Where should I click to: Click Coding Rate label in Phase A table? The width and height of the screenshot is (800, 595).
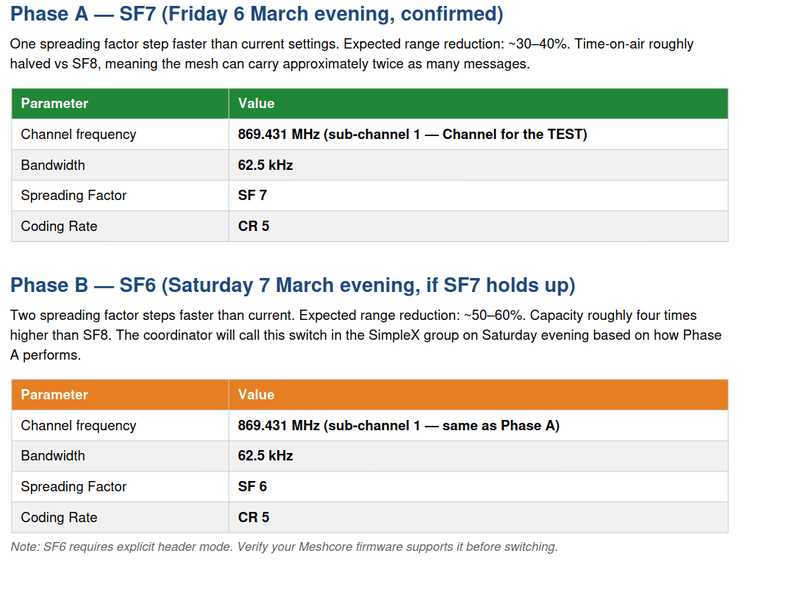coord(59,226)
